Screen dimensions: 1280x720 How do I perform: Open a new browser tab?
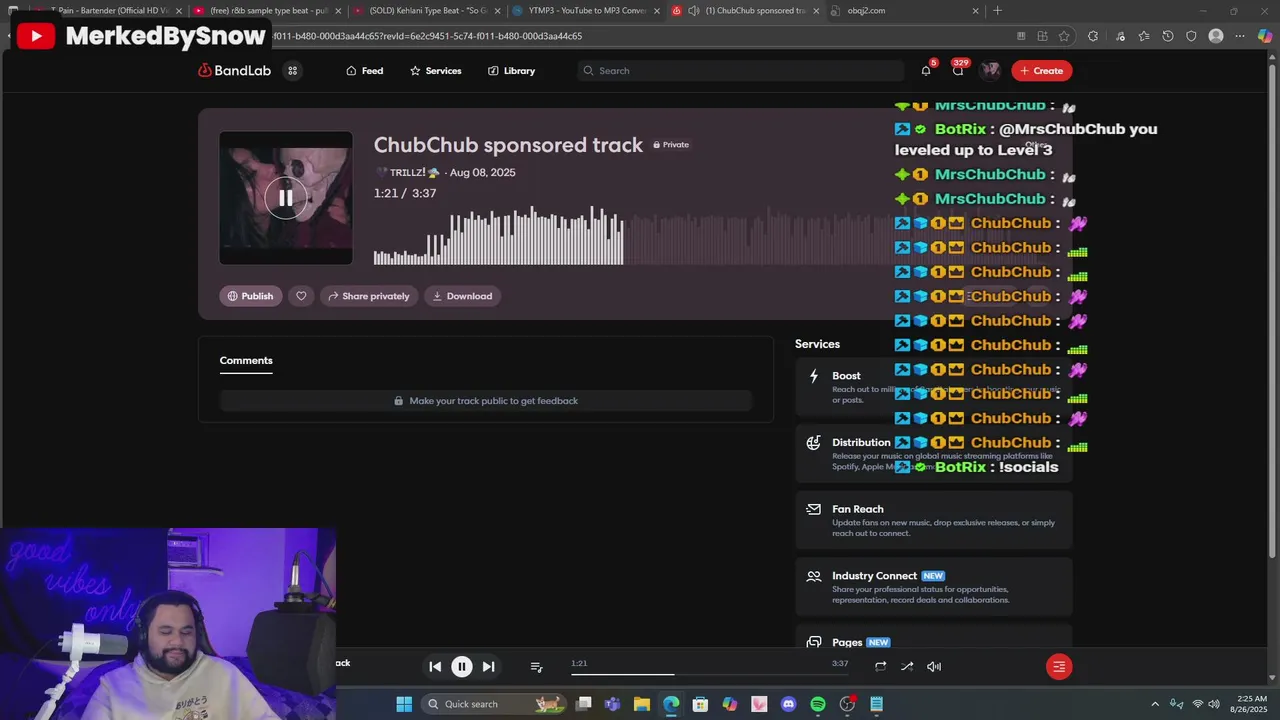click(x=997, y=11)
